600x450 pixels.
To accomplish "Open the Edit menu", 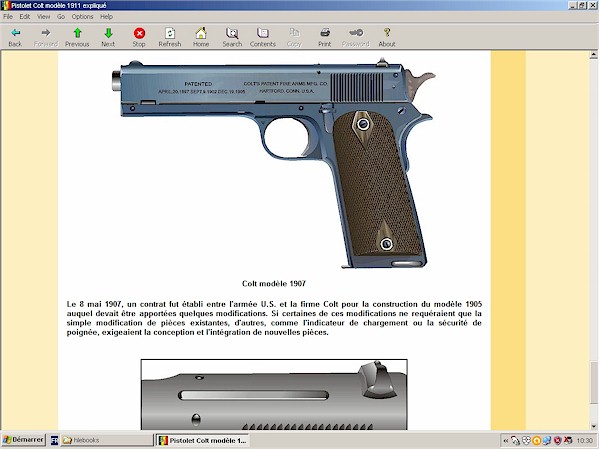I will coord(25,16).
